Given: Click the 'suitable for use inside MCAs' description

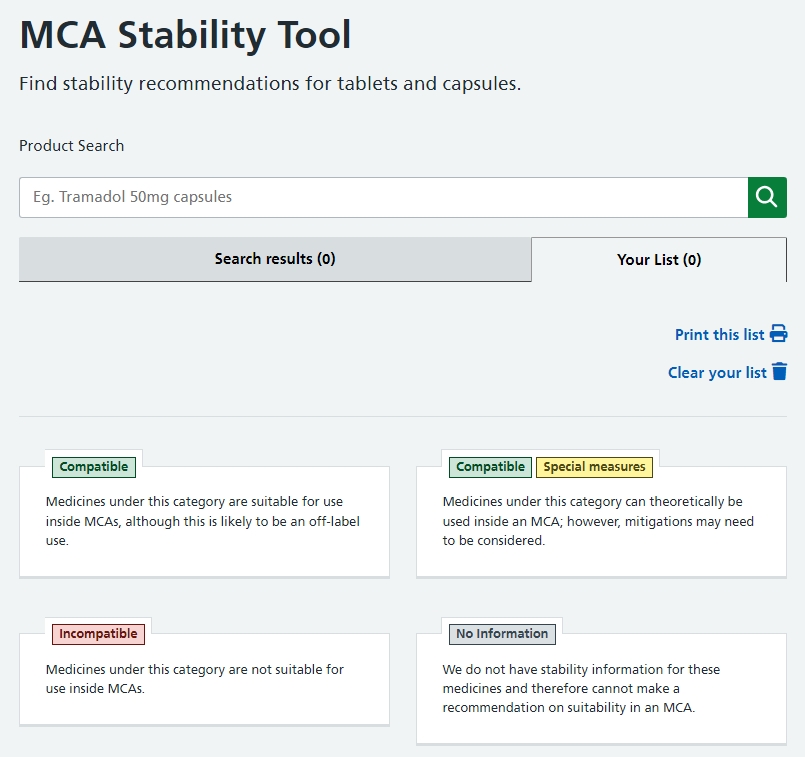Looking at the screenshot, I should pos(202,521).
